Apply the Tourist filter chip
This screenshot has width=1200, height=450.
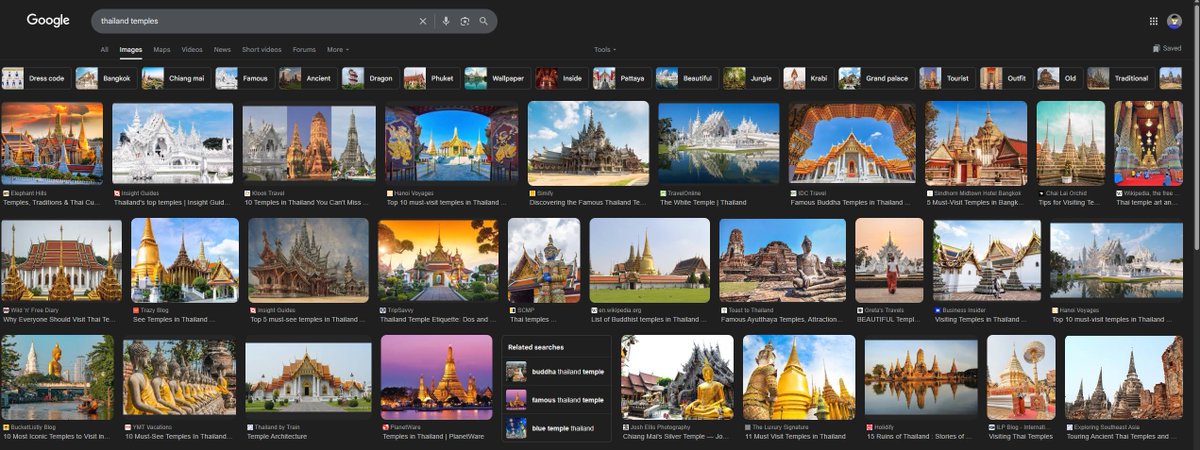[947, 78]
